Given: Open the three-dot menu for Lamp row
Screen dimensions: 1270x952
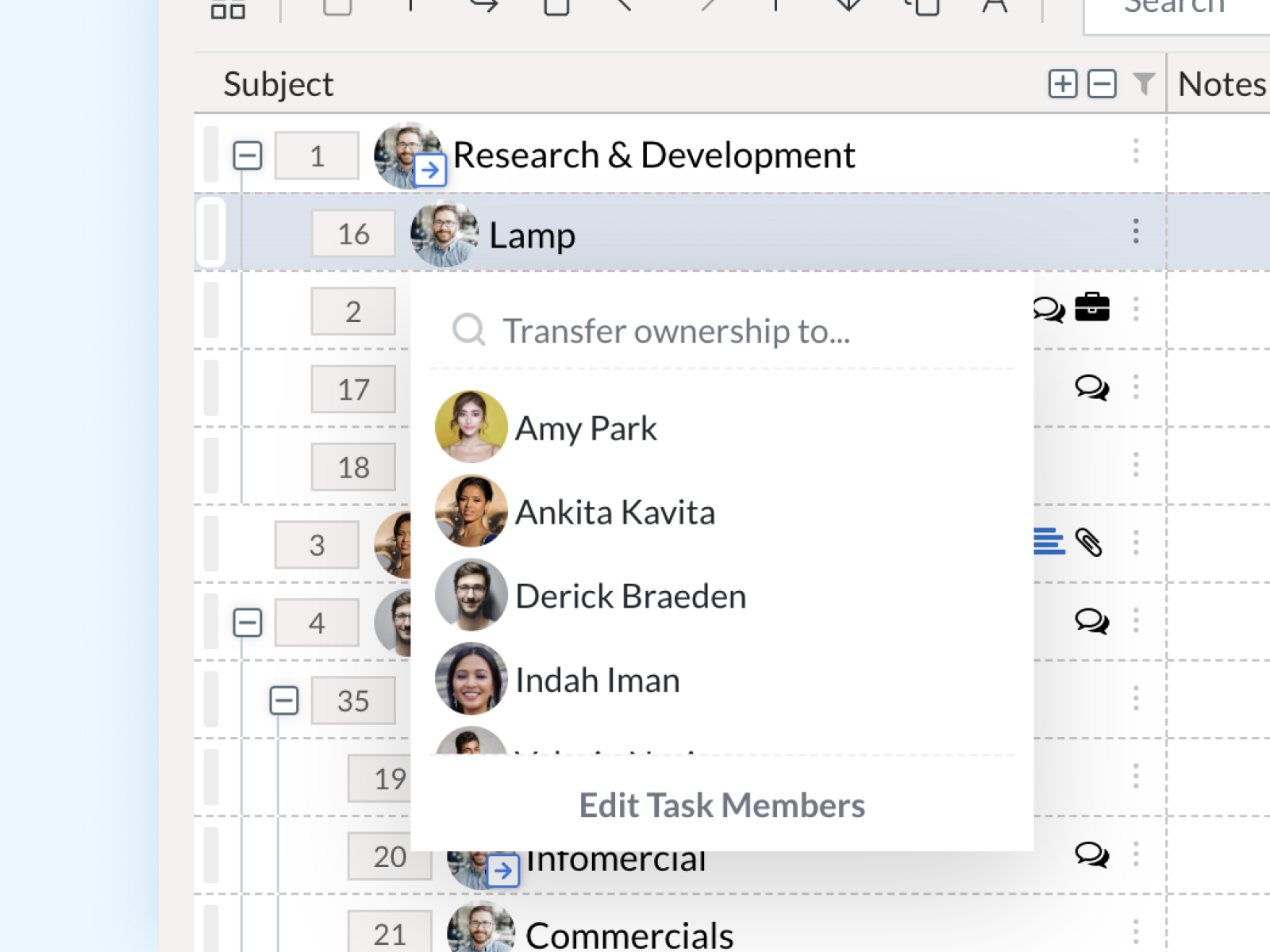Looking at the screenshot, I should (1136, 231).
